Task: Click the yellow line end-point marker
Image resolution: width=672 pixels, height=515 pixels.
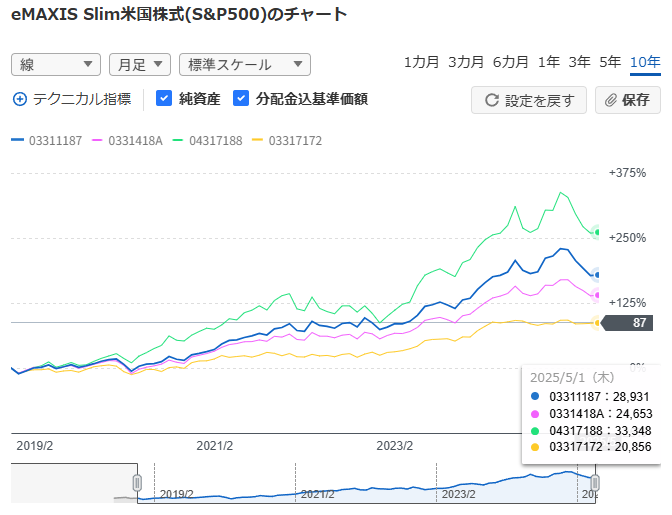Action: pyautogui.click(x=596, y=323)
